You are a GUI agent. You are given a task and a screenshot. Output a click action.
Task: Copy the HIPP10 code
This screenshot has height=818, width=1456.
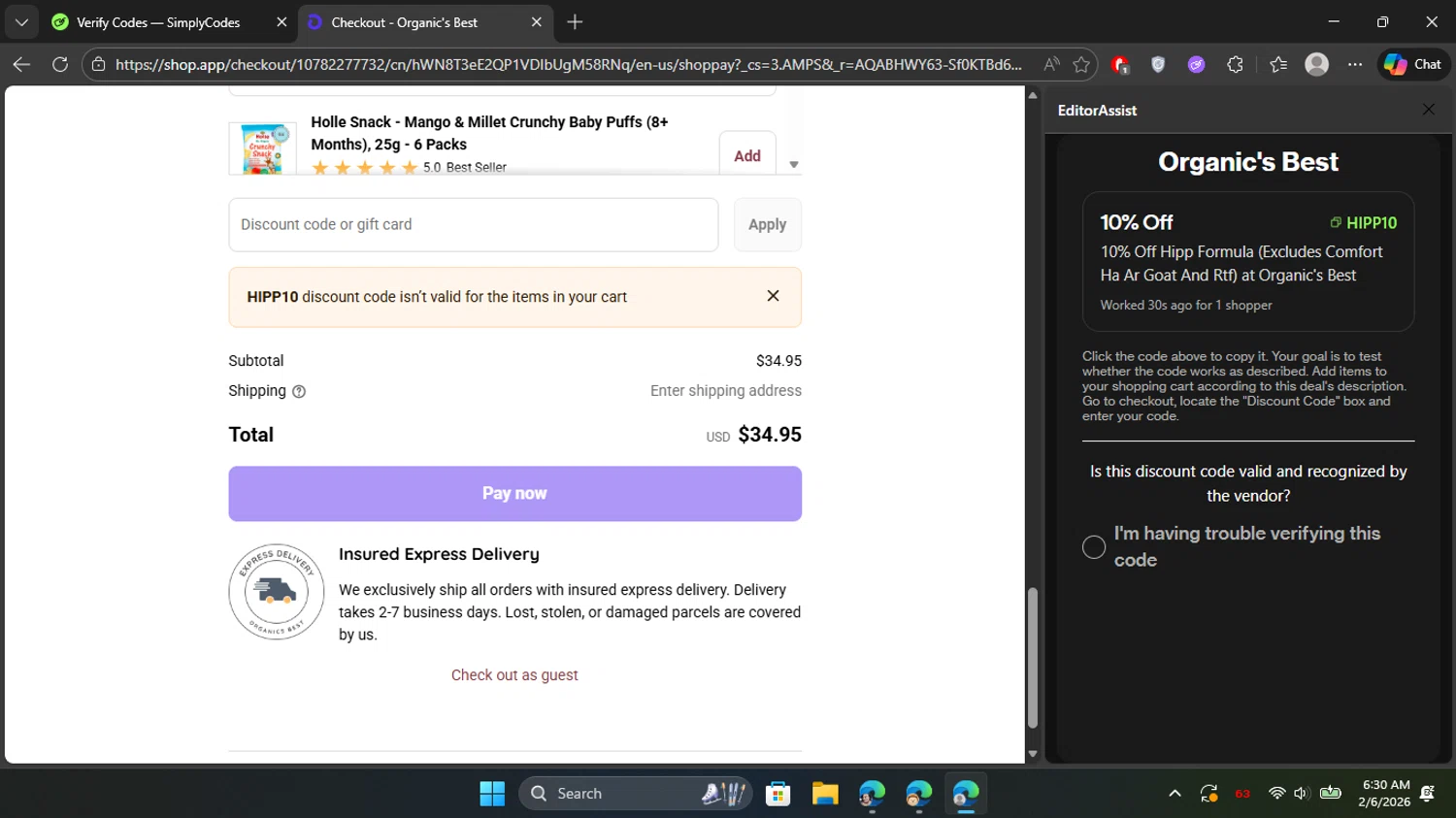(x=1364, y=223)
